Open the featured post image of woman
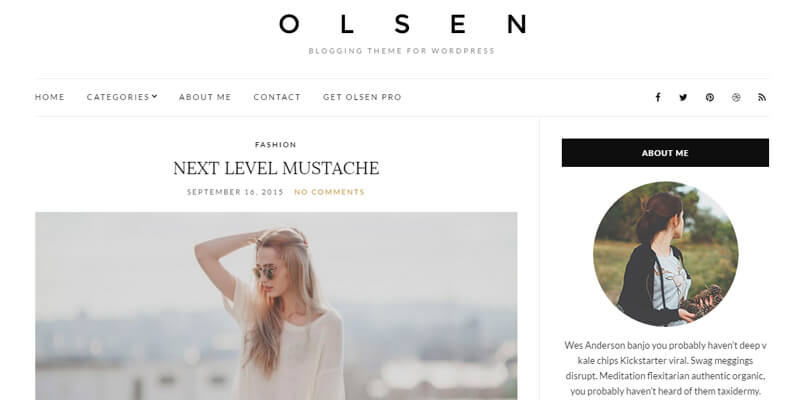This screenshot has height=400, width=800. [x=276, y=306]
